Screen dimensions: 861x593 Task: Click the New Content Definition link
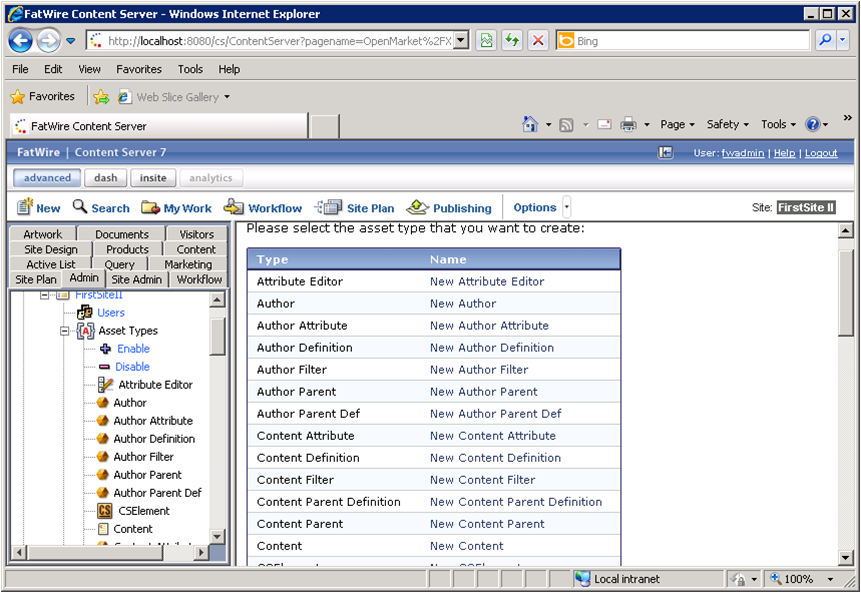coord(495,458)
